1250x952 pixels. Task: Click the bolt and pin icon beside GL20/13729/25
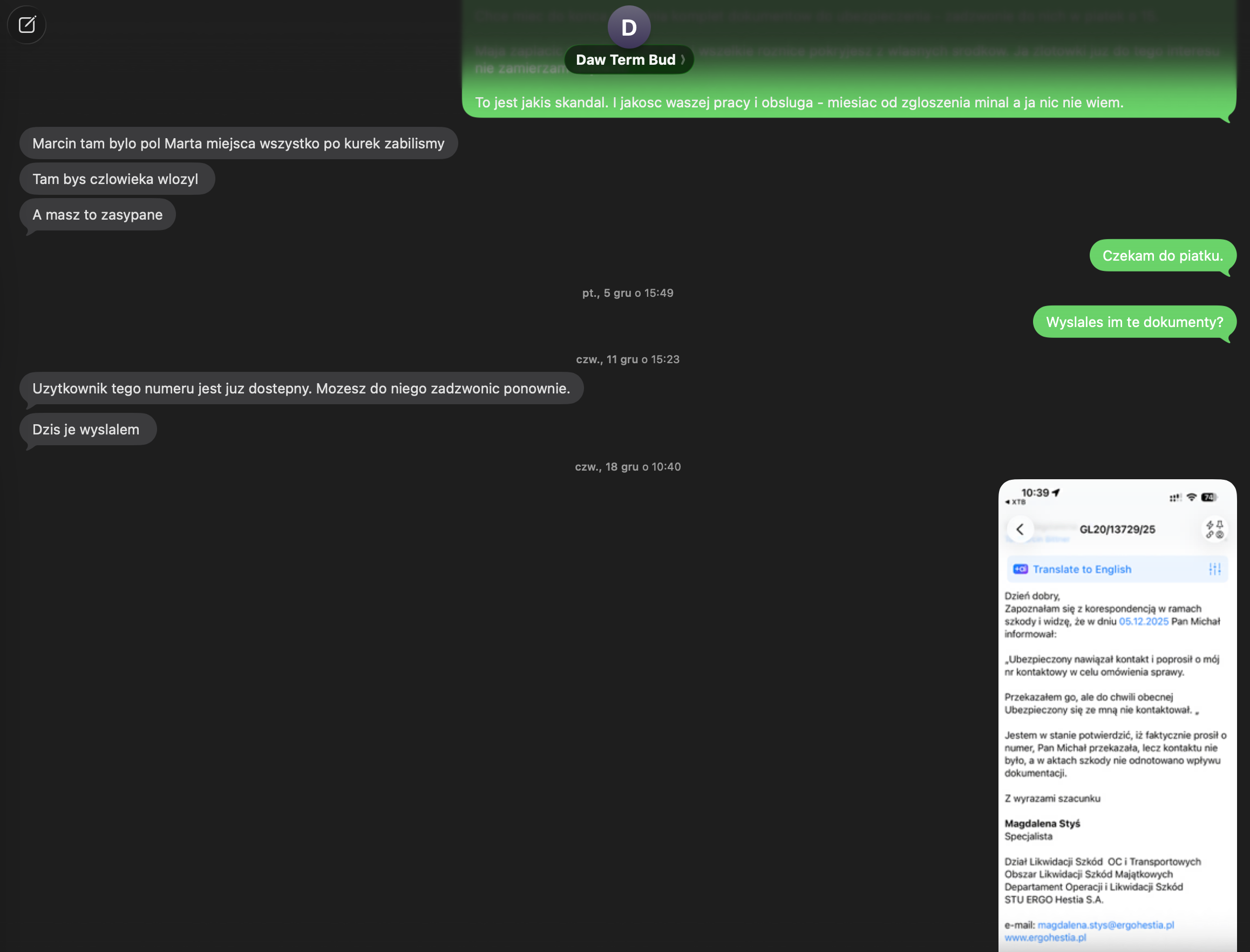pyautogui.click(x=1214, y=529)
